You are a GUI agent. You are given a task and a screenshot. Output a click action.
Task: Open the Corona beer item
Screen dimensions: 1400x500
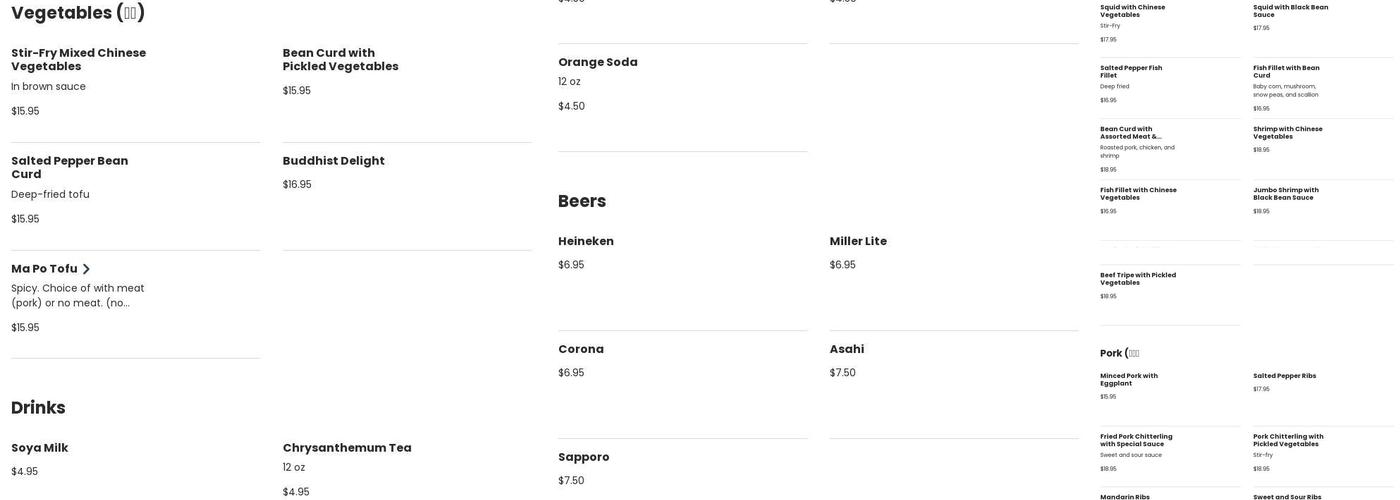[x=581, y=349]
